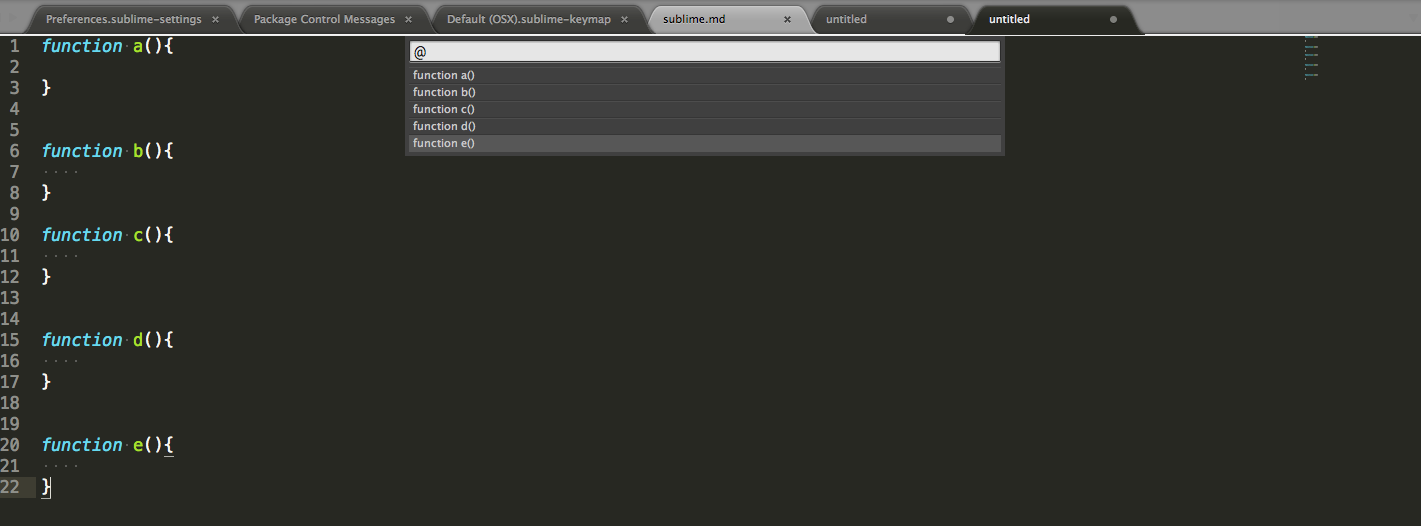1421x526 pixels.
Task: Click the closing brace on line 12
Action: click(x=46, y=277)
